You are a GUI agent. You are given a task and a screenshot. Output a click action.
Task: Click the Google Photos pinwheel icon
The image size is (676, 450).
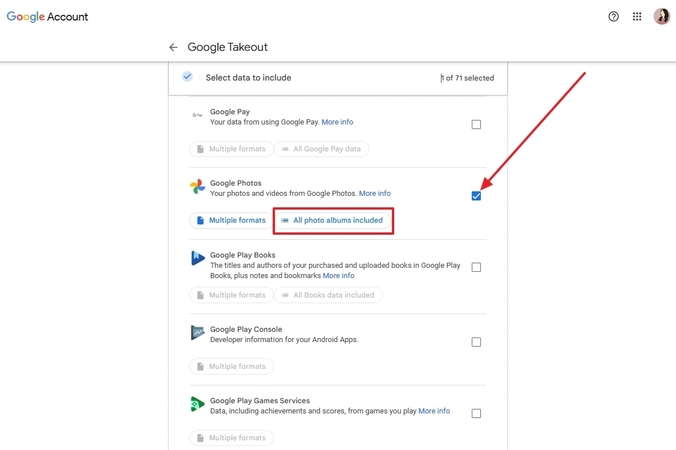197,187
